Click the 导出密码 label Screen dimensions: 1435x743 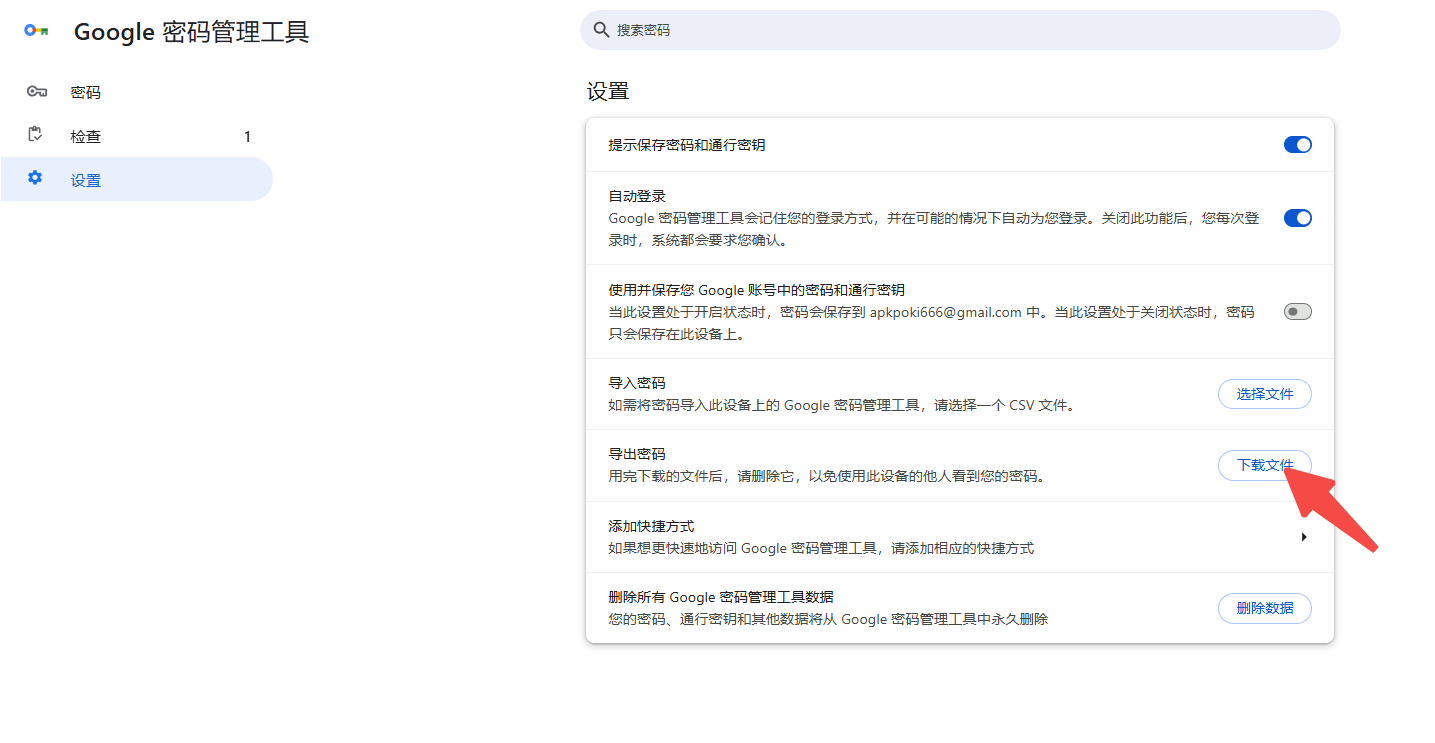pyautogui.click(x=637, y=454)
